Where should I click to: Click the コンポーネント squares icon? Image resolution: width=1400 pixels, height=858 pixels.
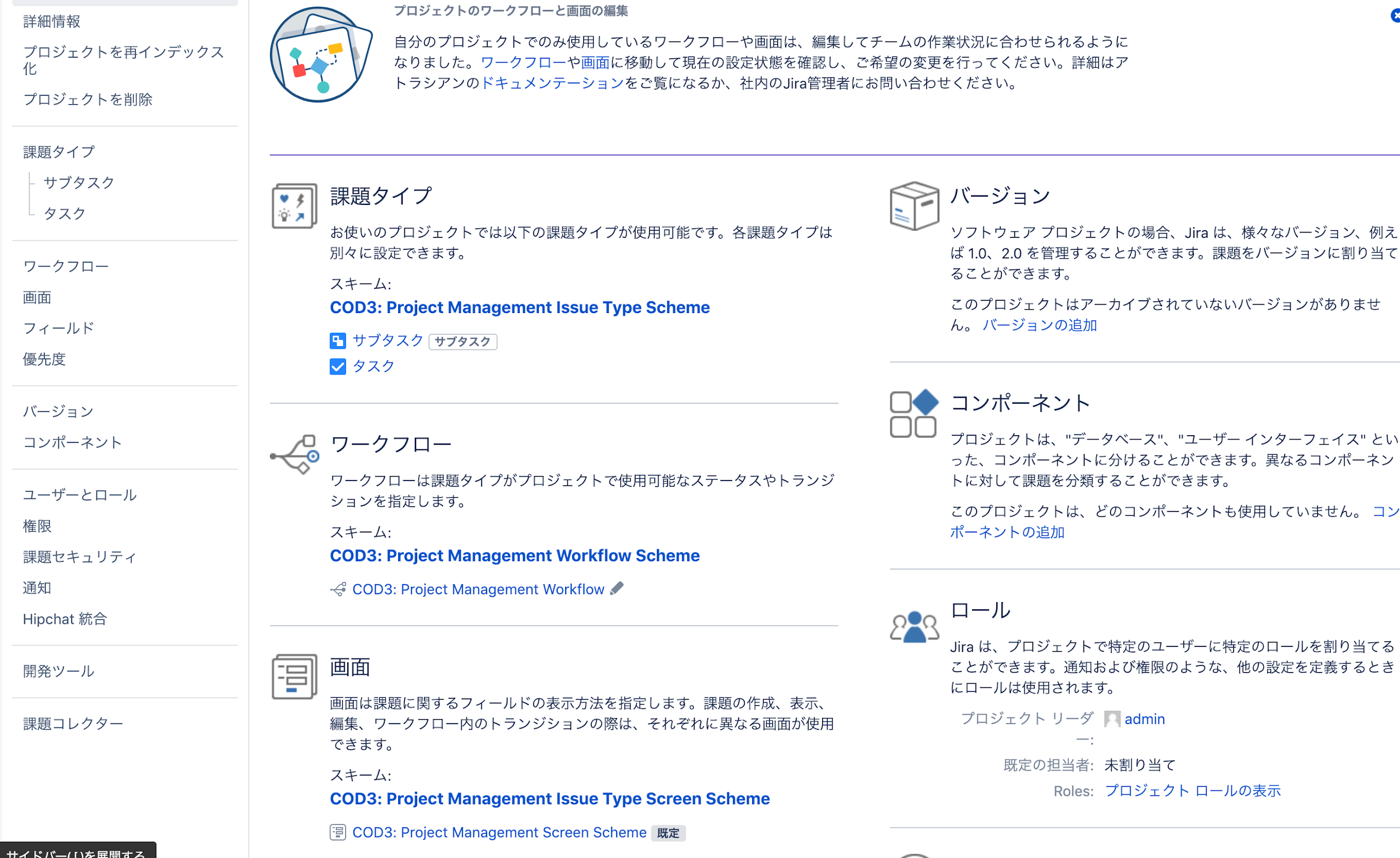[x=913, y=413]
